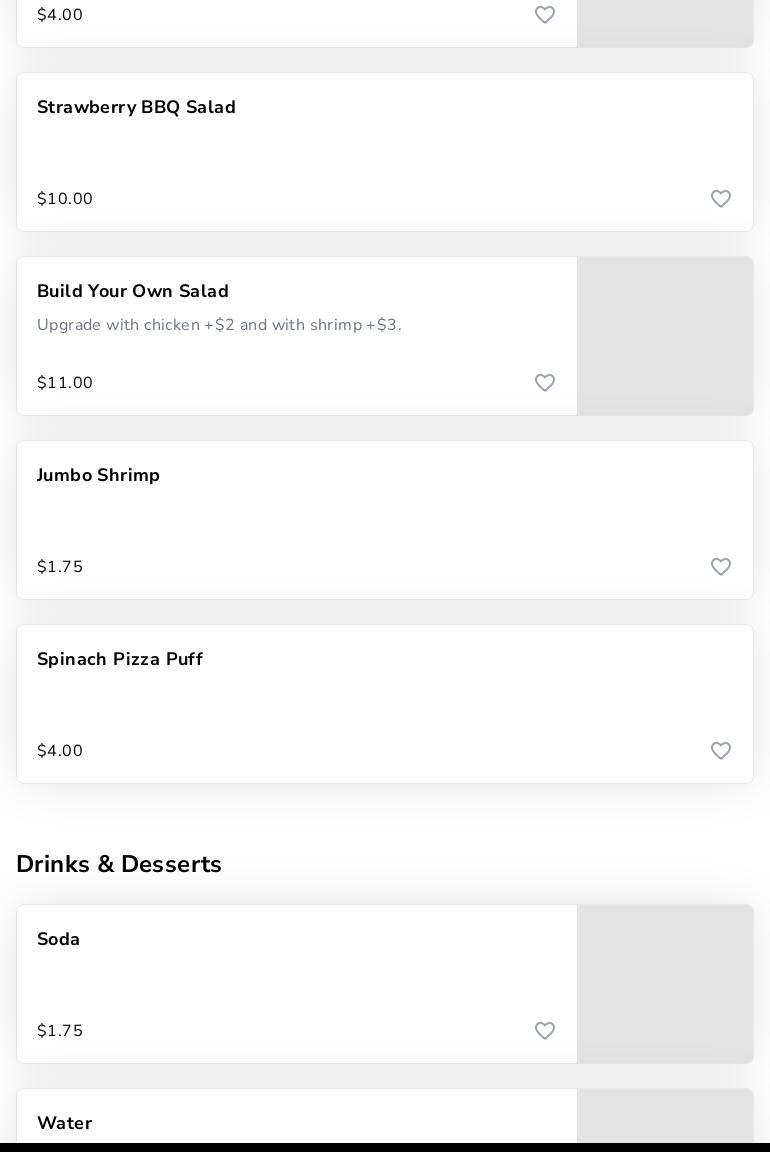Click the salad upgrade description text
The height and width of the screenshot is (1152, 770).
click(219, 325)
